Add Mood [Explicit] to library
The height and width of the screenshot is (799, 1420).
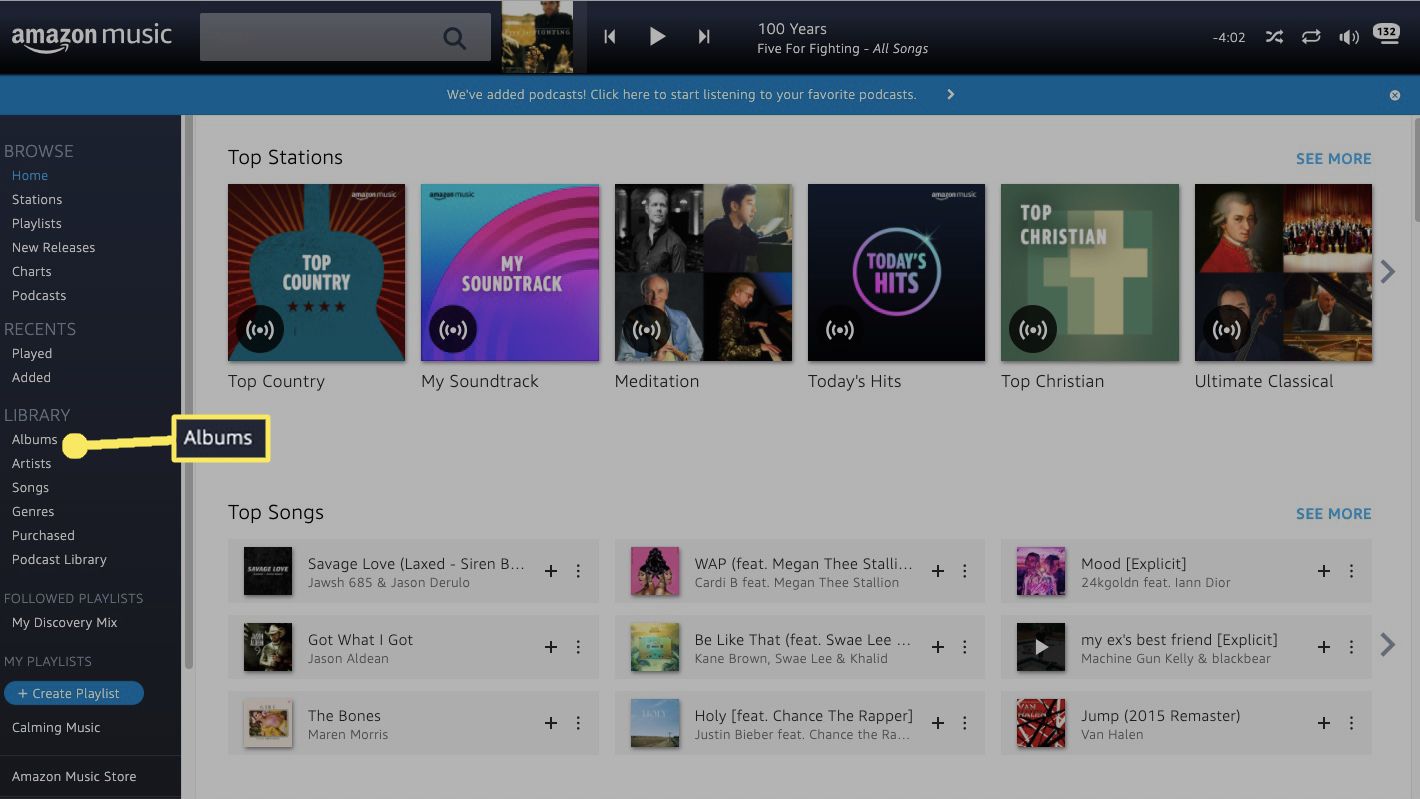click(x=1324, y=571)
